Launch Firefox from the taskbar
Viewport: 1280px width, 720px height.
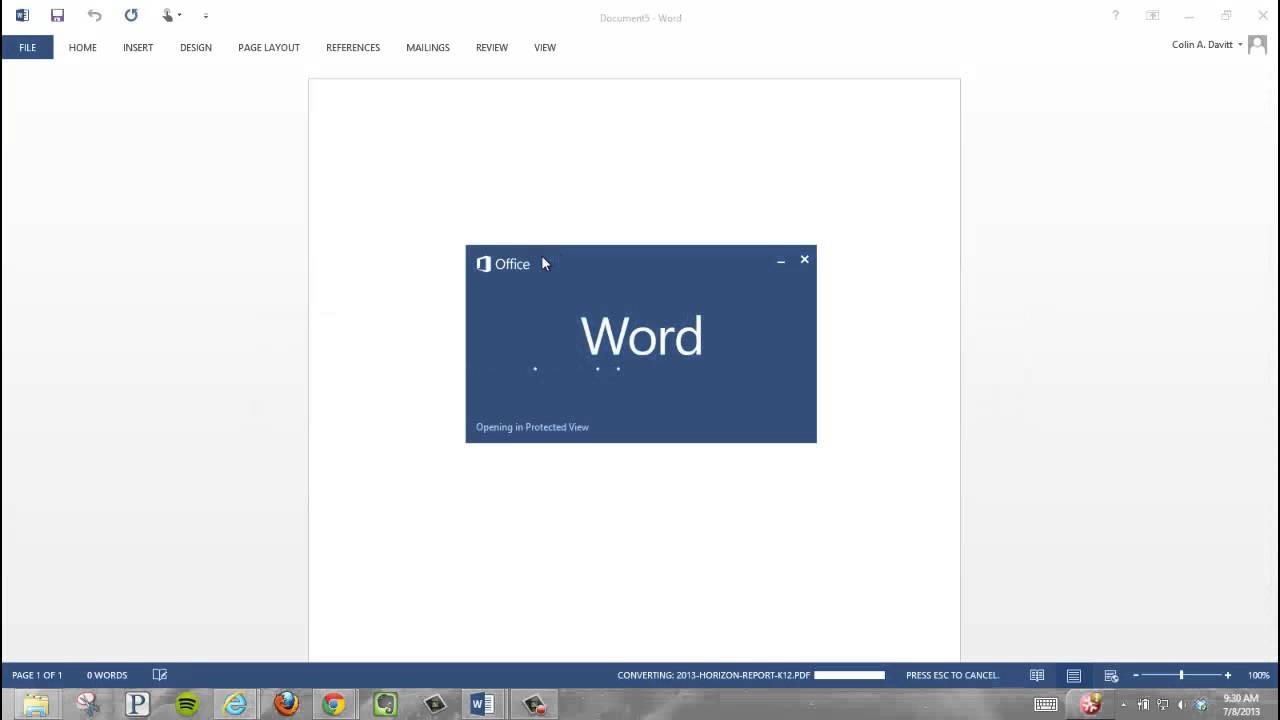(286, 704)
